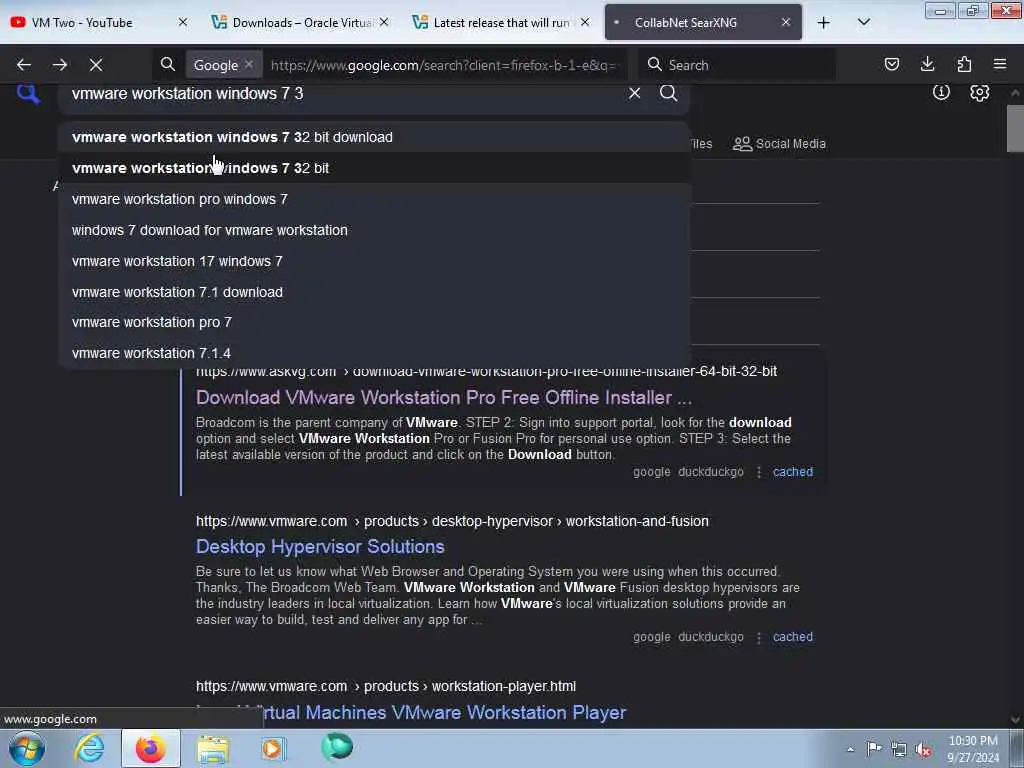
Task: Open SearXNG preferences gear icon
Action: pos(979,92)
